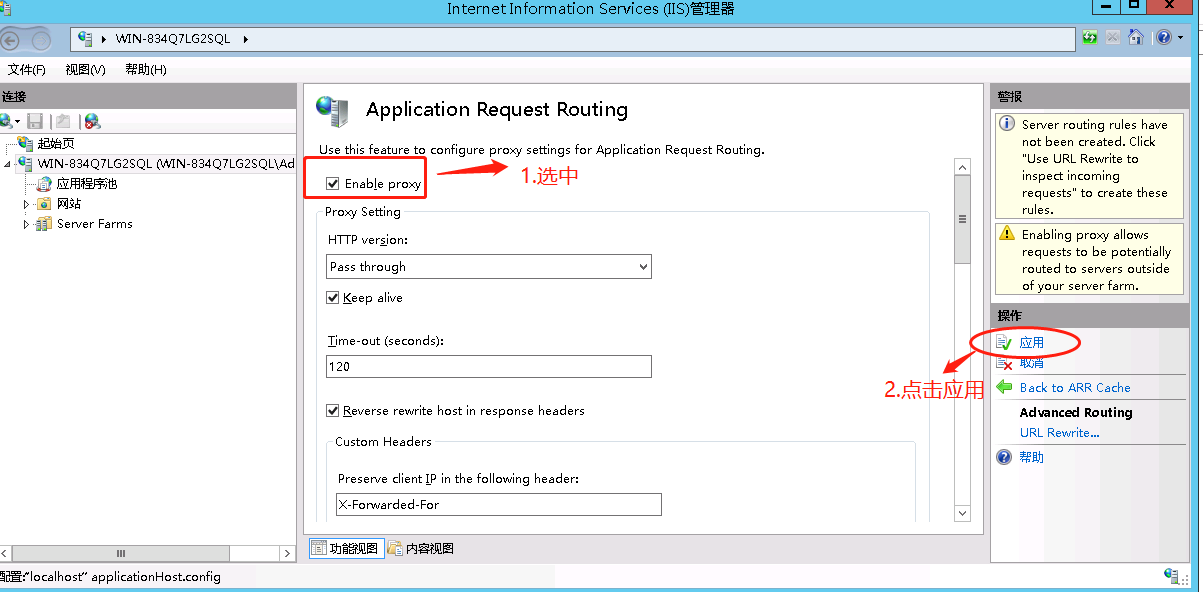
Task: Select Server Farms in the tree
Action: click(95, 223)
